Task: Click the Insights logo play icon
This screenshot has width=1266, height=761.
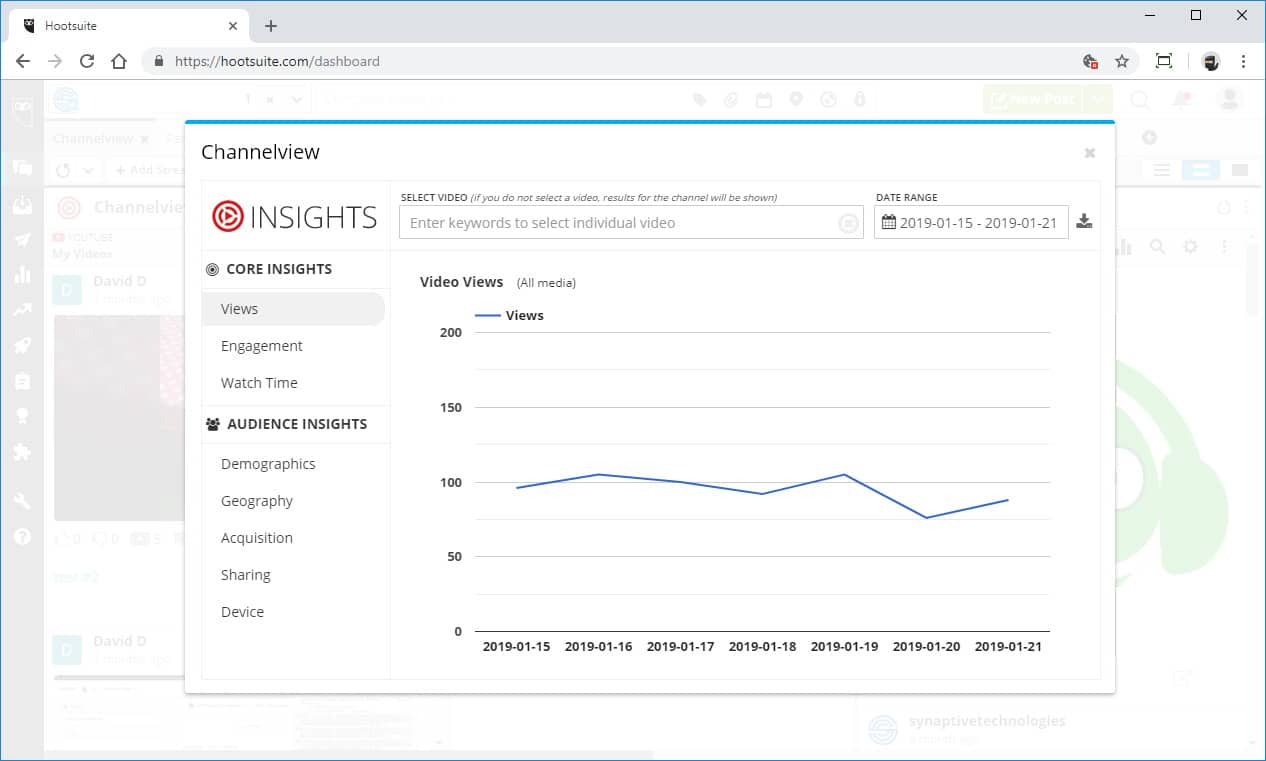Action: 227,216
